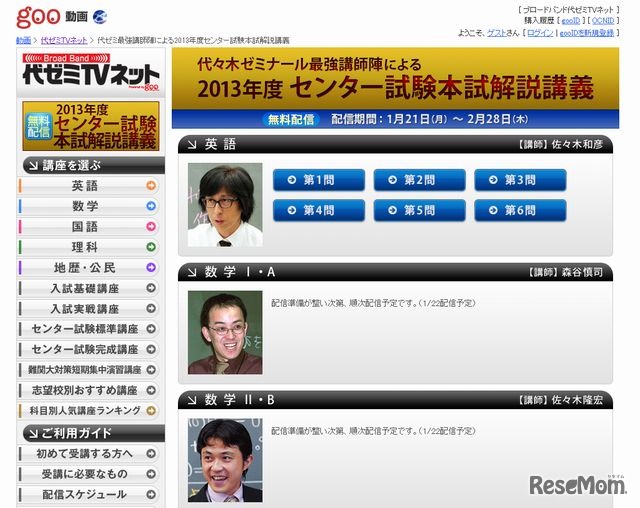Play English 第1問 lecture
Image resolution: width=640 pixels, height=508 pixels.
[x=319, y=180]
